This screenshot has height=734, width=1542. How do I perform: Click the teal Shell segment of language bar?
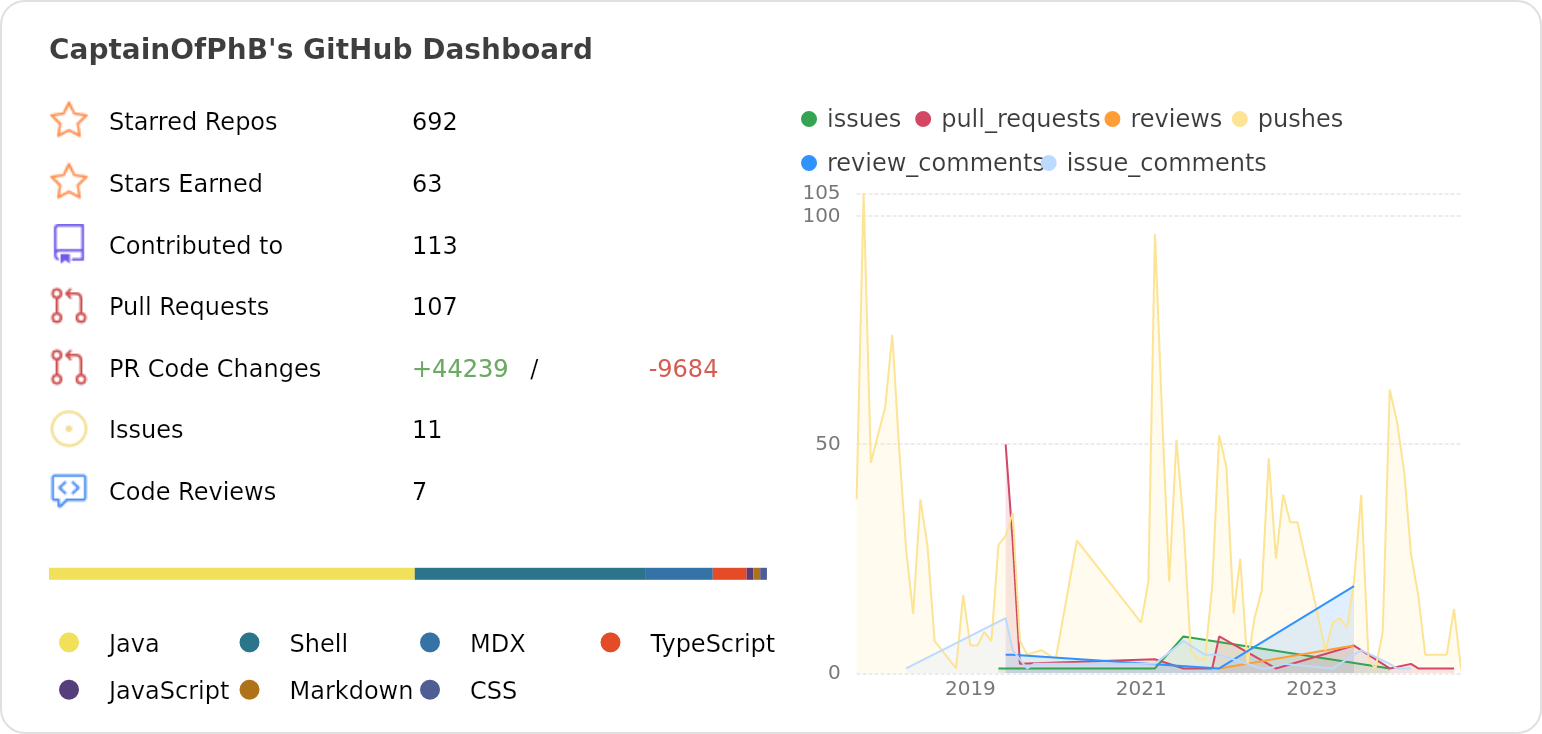[530, 574]
